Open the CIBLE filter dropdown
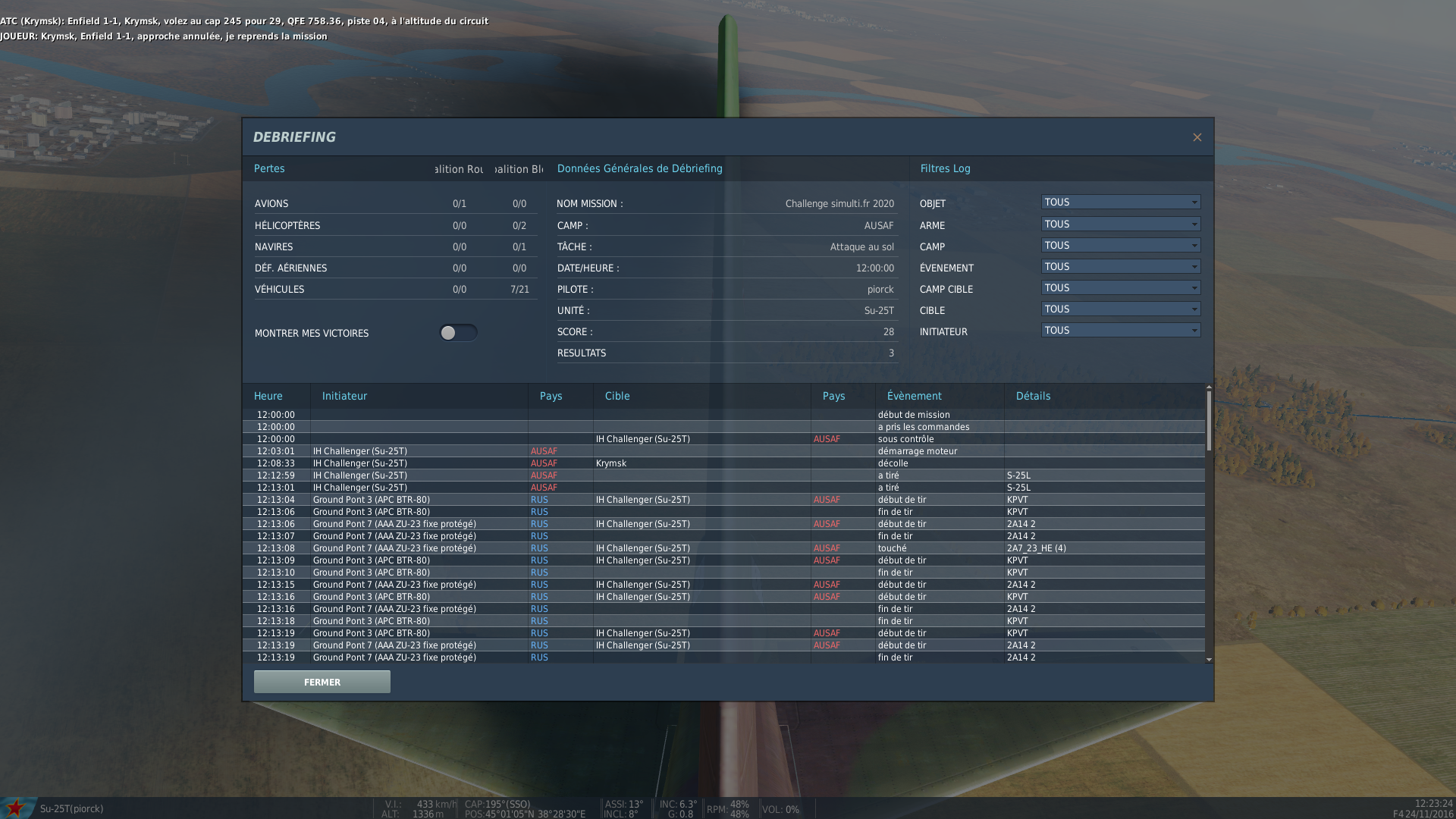 pos(1120,309)
